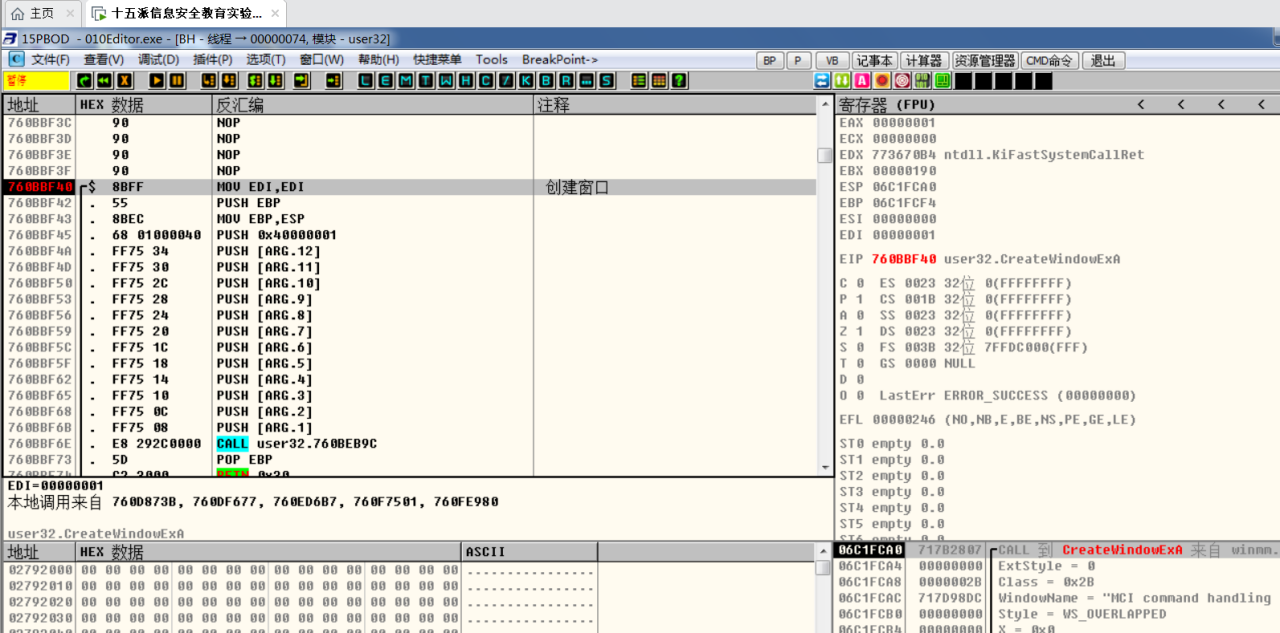This screenshot has width=1280, height=633.
Task: Expand the 快捷菜单 menu
Action: pos(437,60)
